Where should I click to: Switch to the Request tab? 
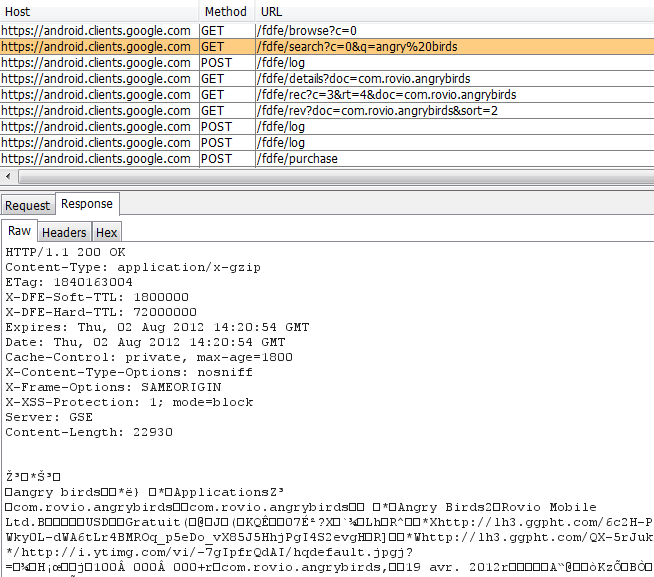[x=28, y=205]
